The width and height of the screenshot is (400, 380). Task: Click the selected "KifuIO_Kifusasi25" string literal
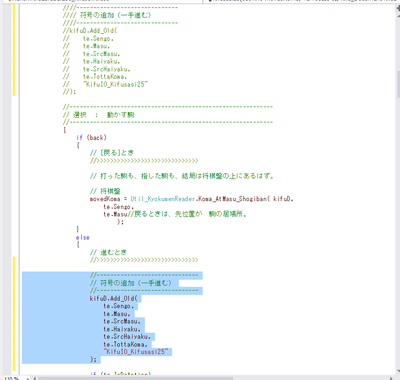tap(137, 352)
